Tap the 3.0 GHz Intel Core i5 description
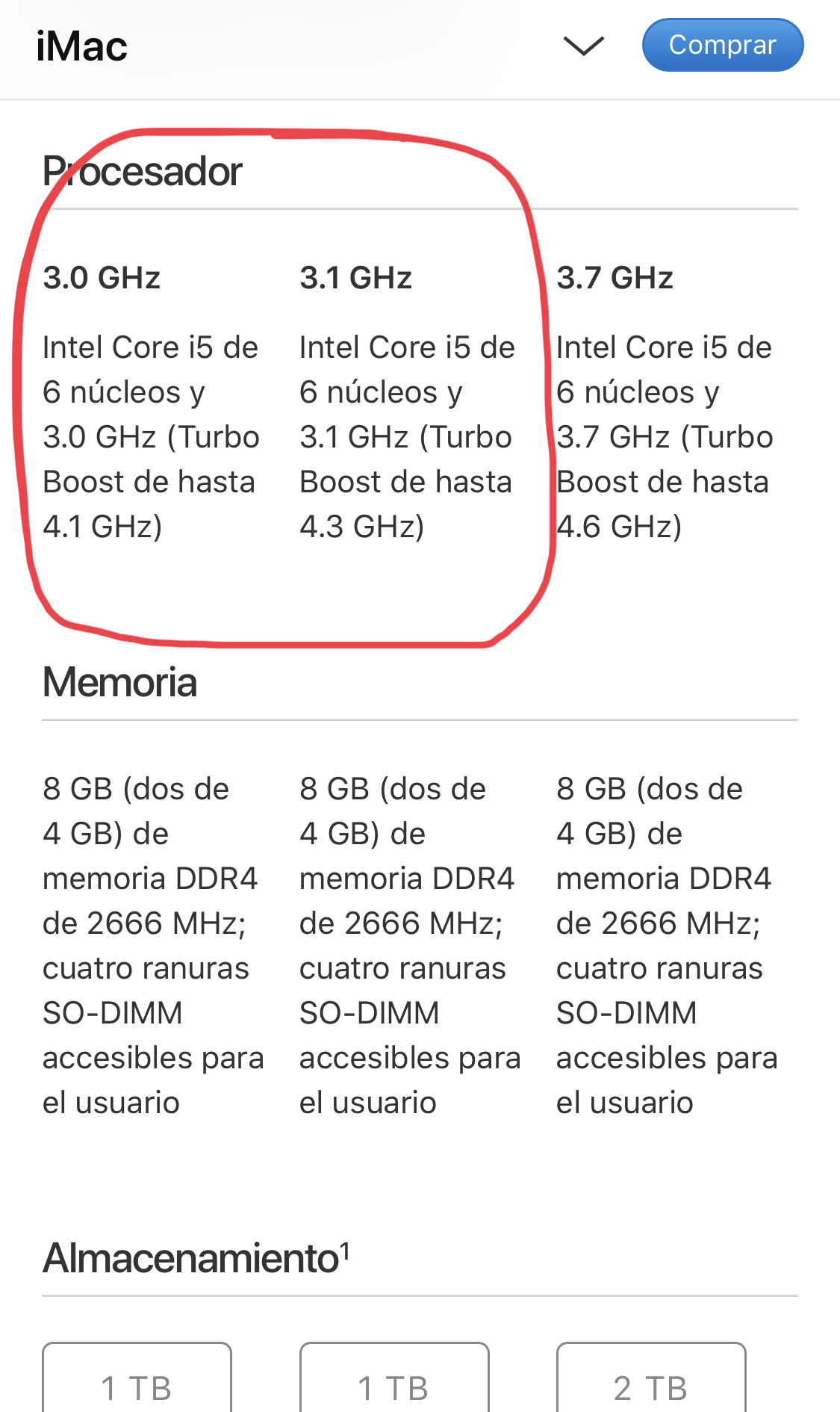Image resolution: width=840 pixels, height=1412 pixels. tap(151, 437)
